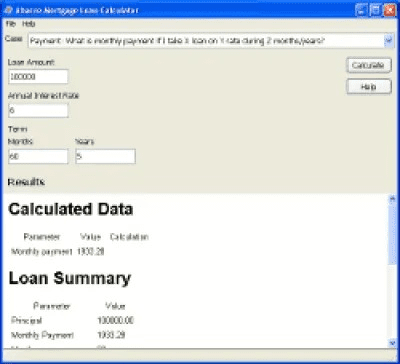400x364 pixels.
Task: Select the 'Loan Summary' heading
Action: tap(70, 278)
